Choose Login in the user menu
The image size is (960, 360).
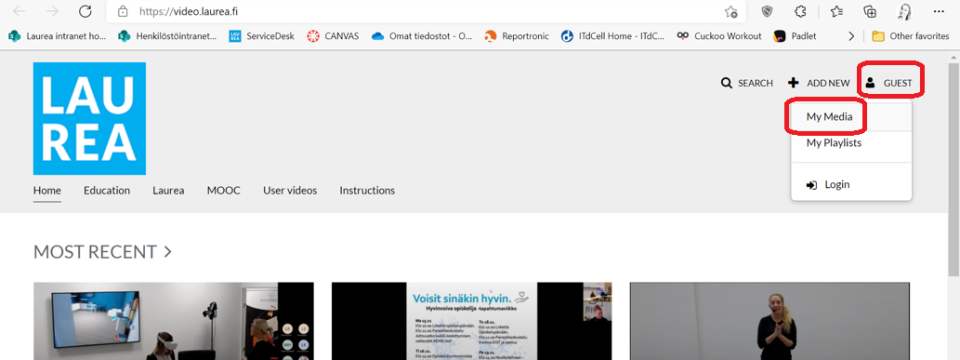(x=851, y=184)
